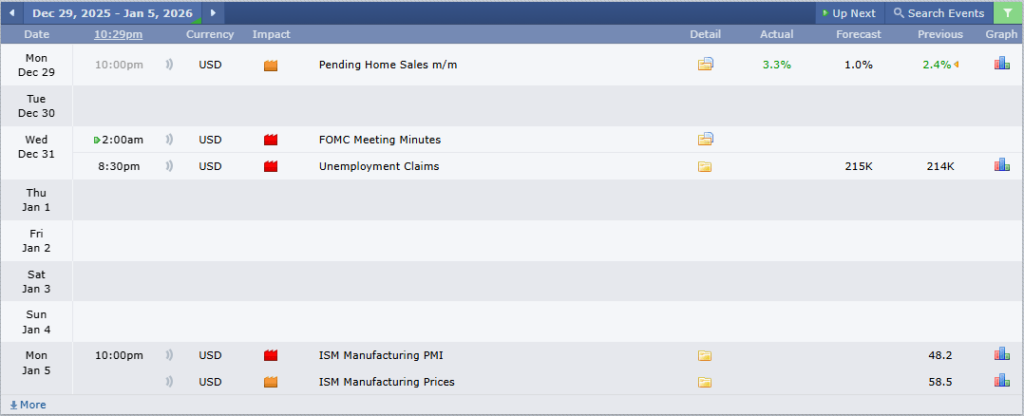The height and width of the screenshot is (416, 1024).
Task: Click the 10:29pm time zone link
Action: coord(118,34)
